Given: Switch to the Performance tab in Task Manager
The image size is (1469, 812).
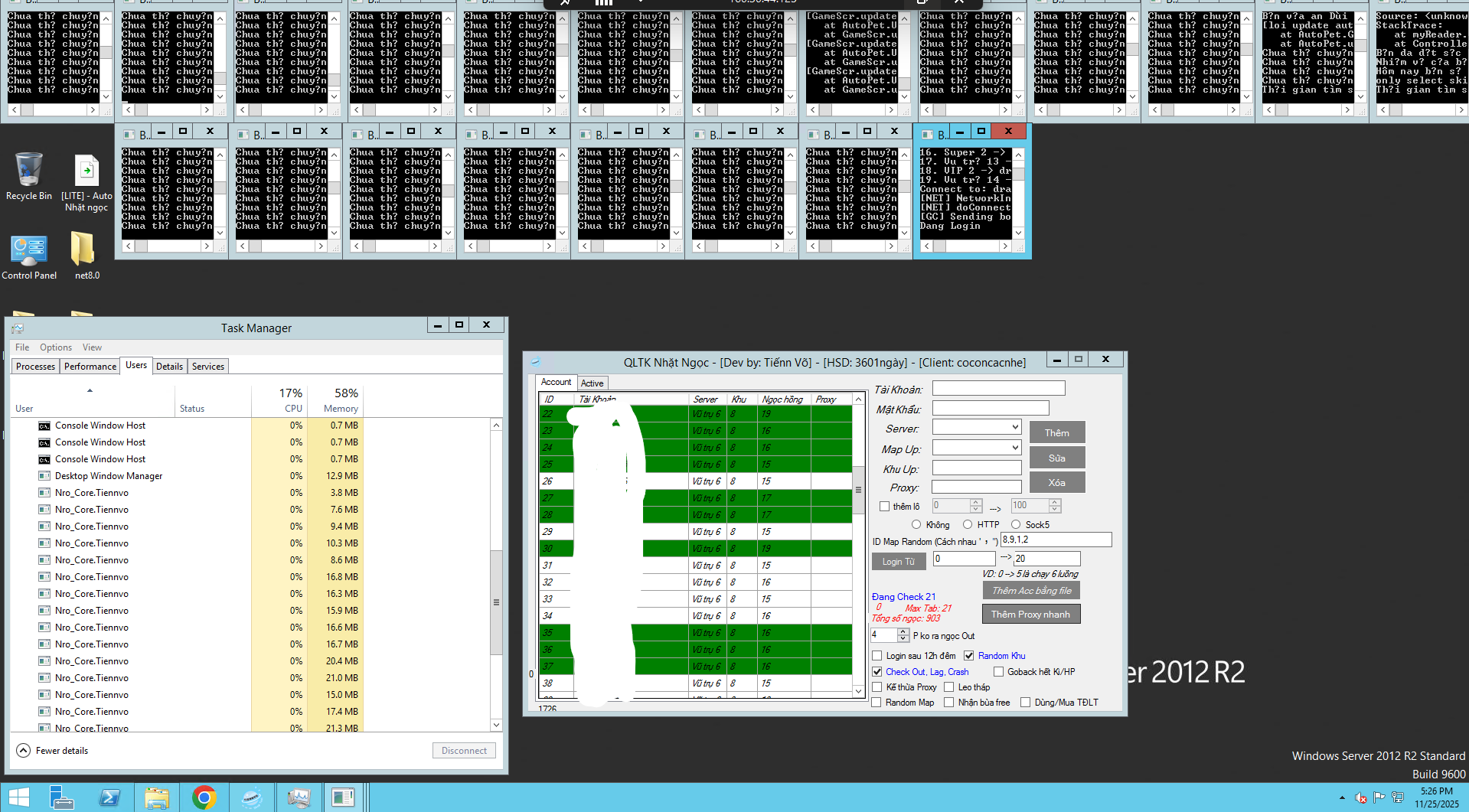Looking at the screenshot, I should [x=90, y=367].
